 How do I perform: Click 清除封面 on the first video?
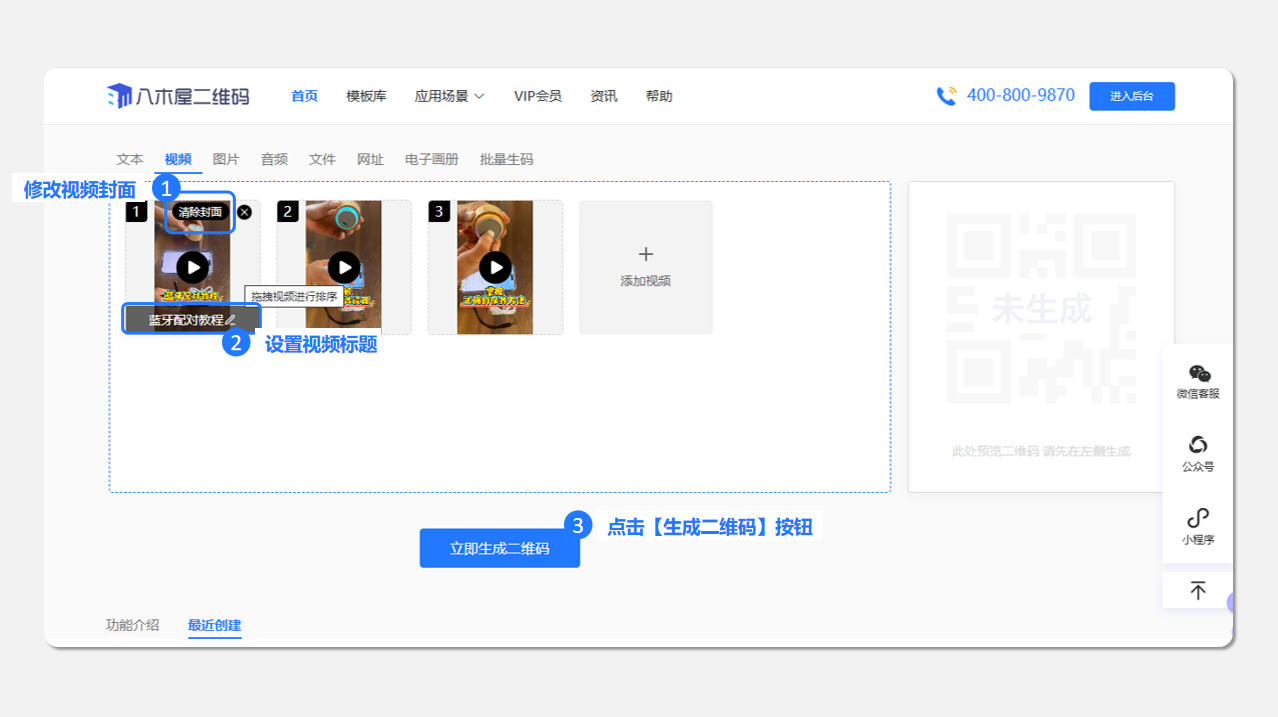pos(200,212)
